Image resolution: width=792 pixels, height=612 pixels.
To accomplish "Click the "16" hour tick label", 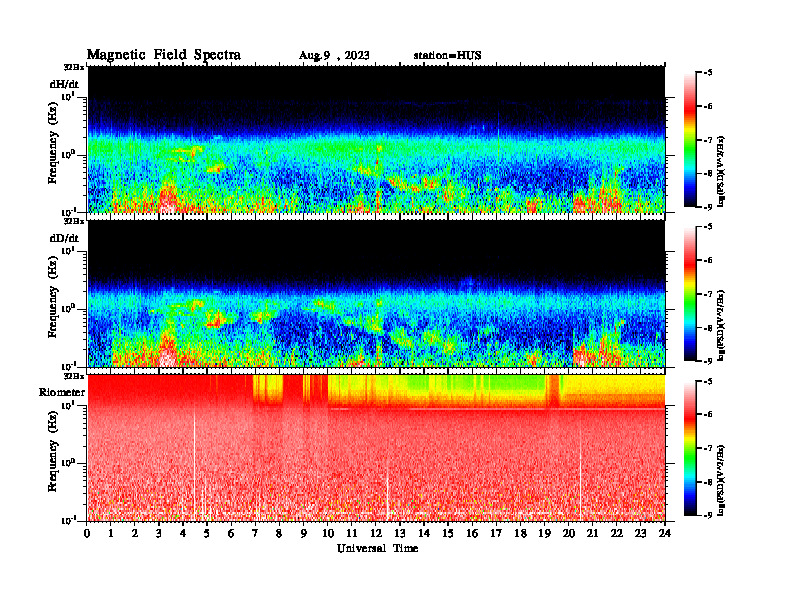I will [472, 533].
